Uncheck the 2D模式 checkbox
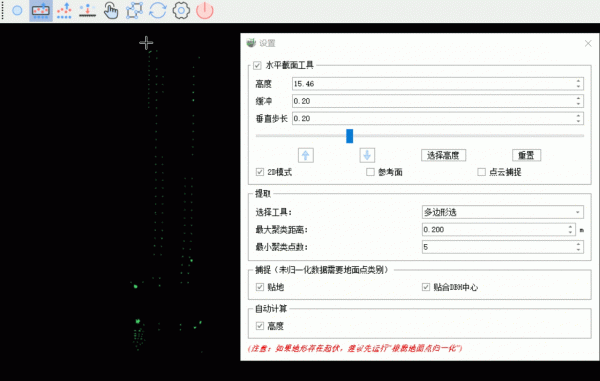The width and height of the screenshot is (600, 381). click(x=260, y=172)
